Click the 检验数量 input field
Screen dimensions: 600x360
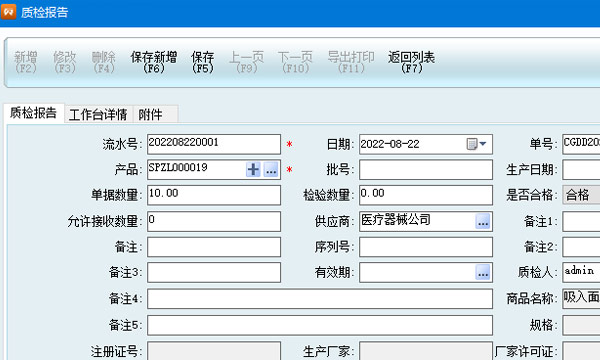[426, 195]
